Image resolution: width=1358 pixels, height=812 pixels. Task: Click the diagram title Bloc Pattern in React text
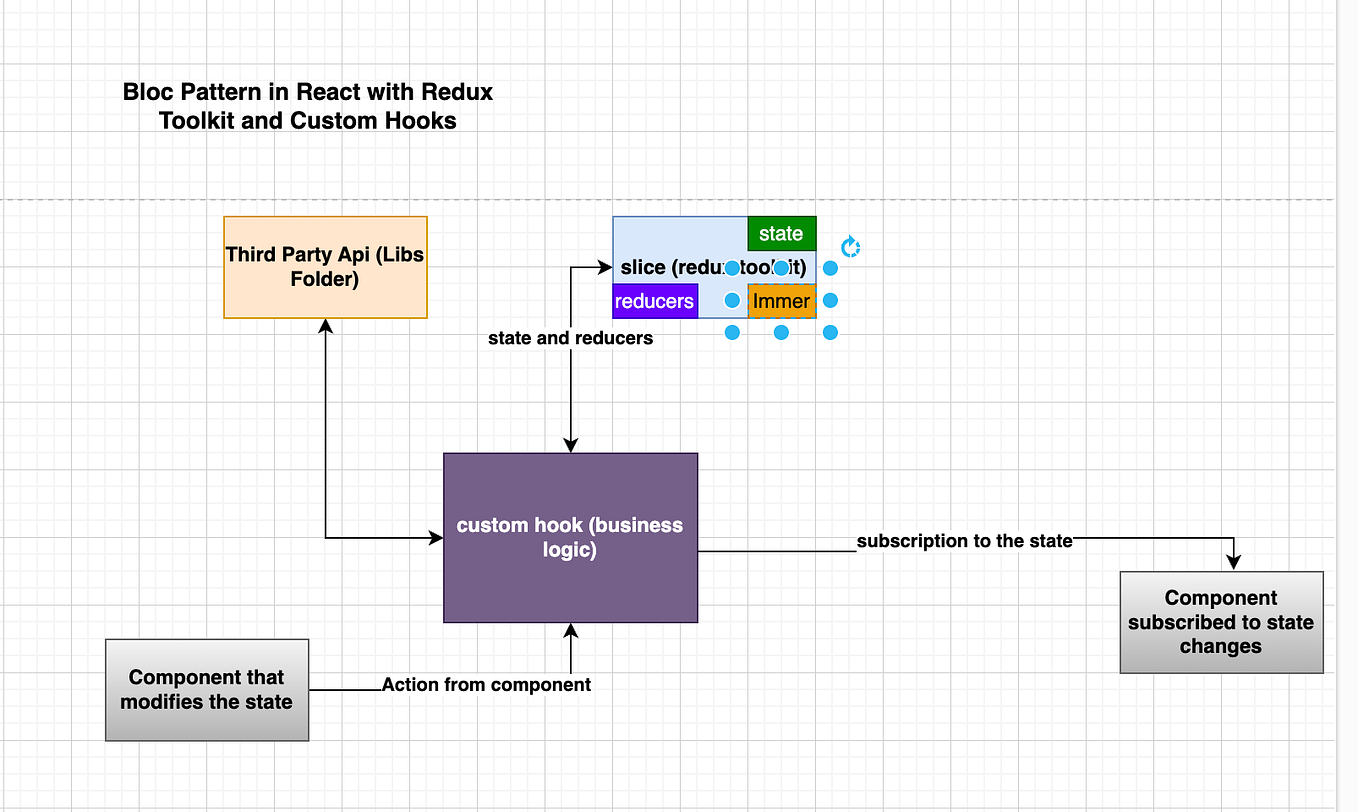[307, 105]
